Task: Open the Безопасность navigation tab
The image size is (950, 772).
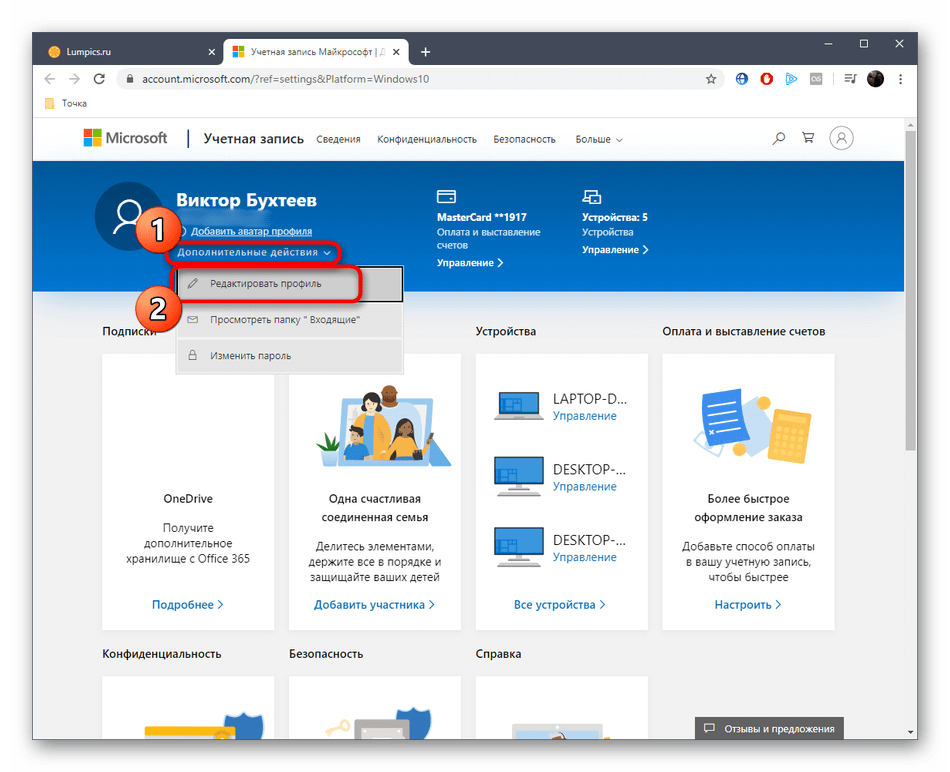Action: [x=524, y=139]
